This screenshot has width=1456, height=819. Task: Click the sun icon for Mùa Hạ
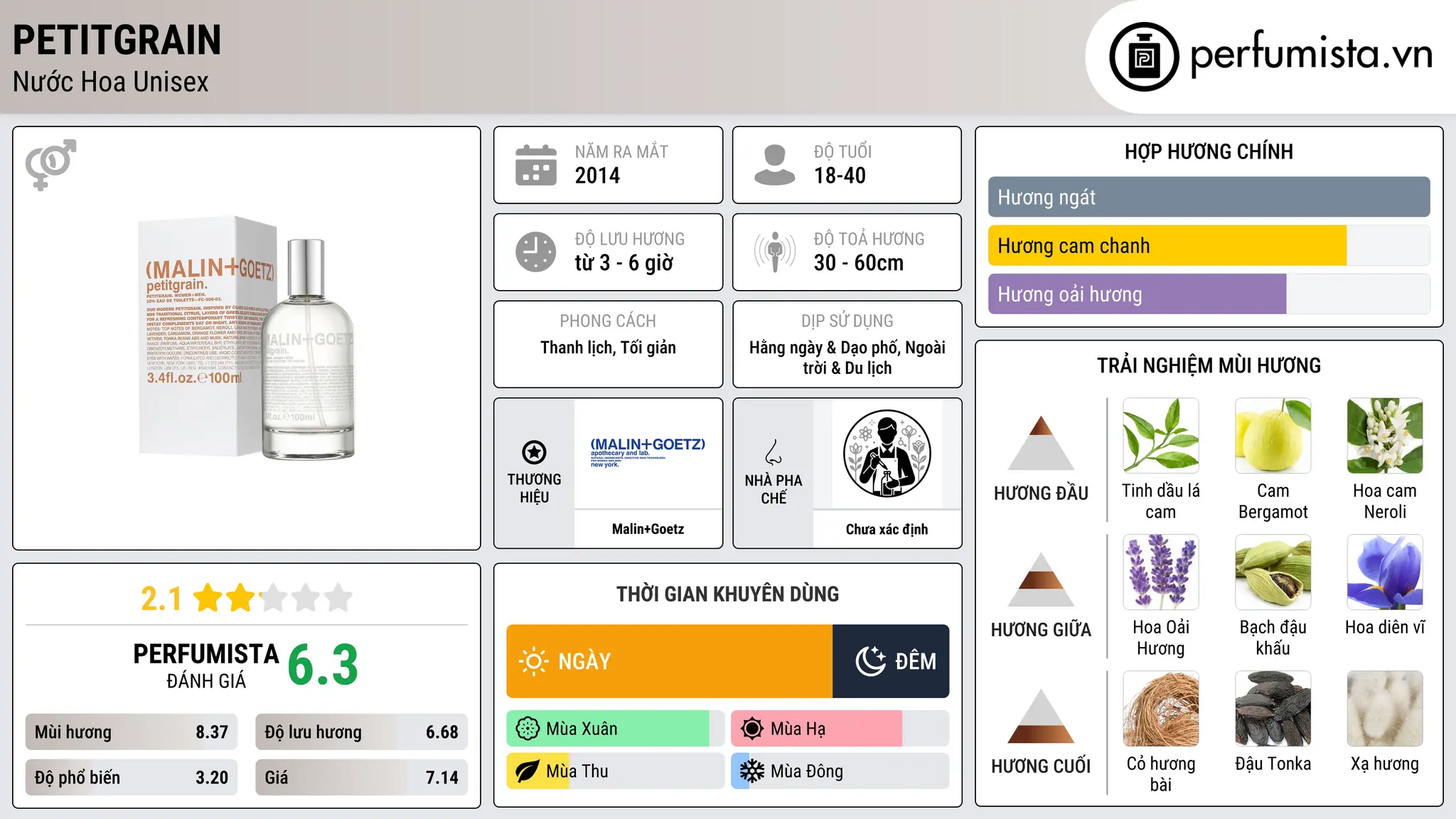[x=752, y=729]
